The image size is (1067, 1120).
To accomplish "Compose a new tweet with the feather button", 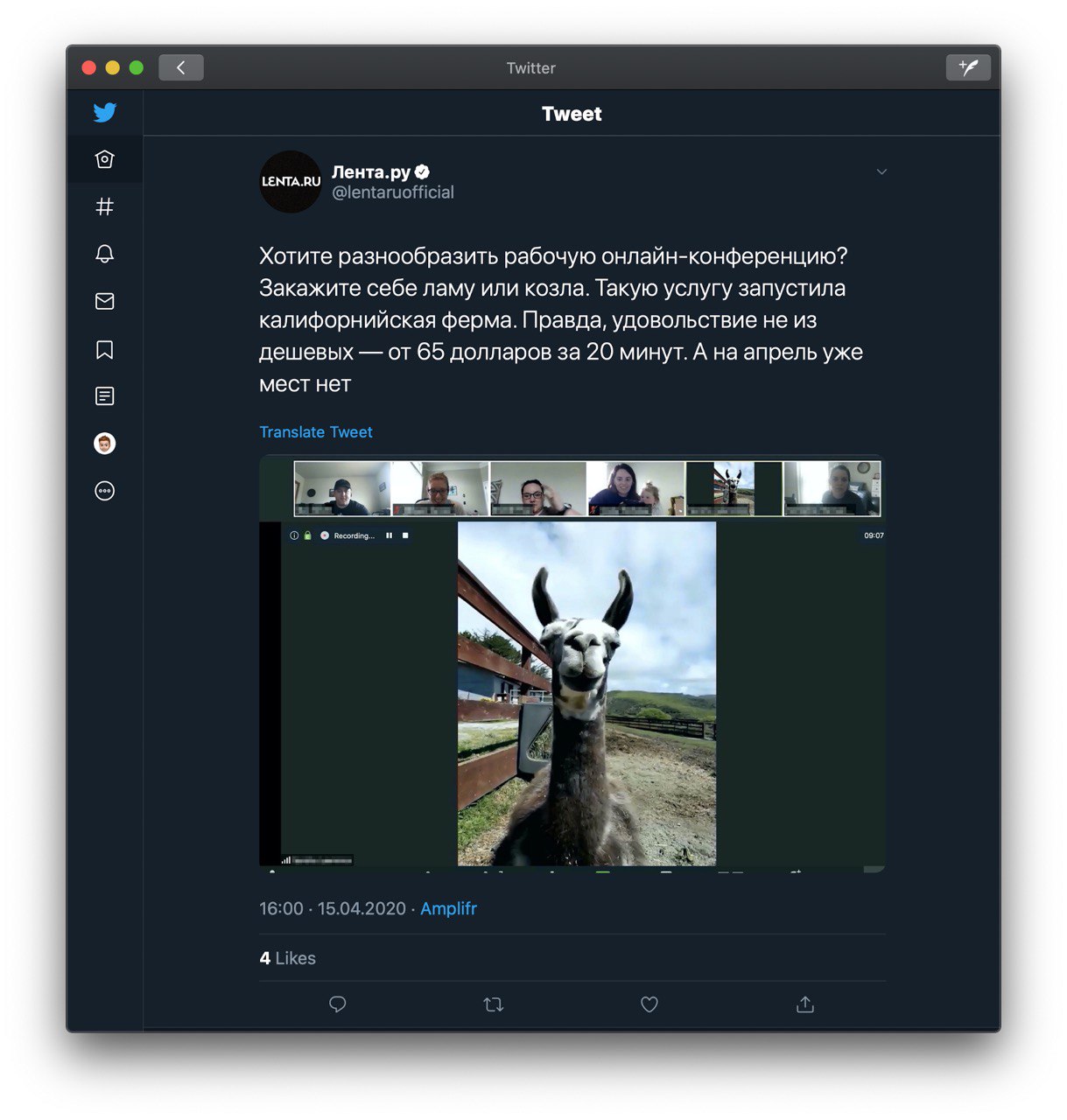I will click(968, 67).
